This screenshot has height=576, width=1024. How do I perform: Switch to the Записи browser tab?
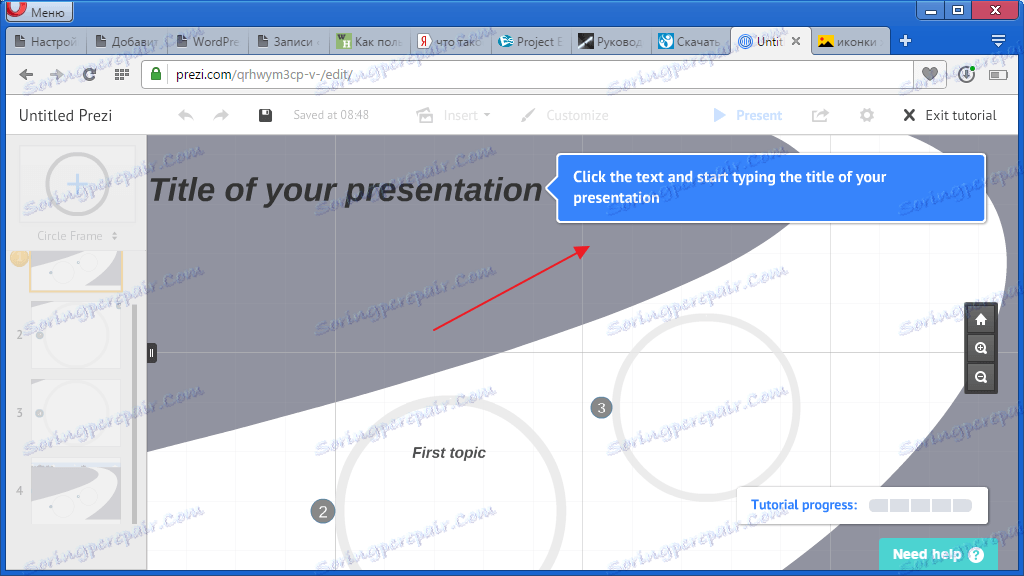click(289, 42)
